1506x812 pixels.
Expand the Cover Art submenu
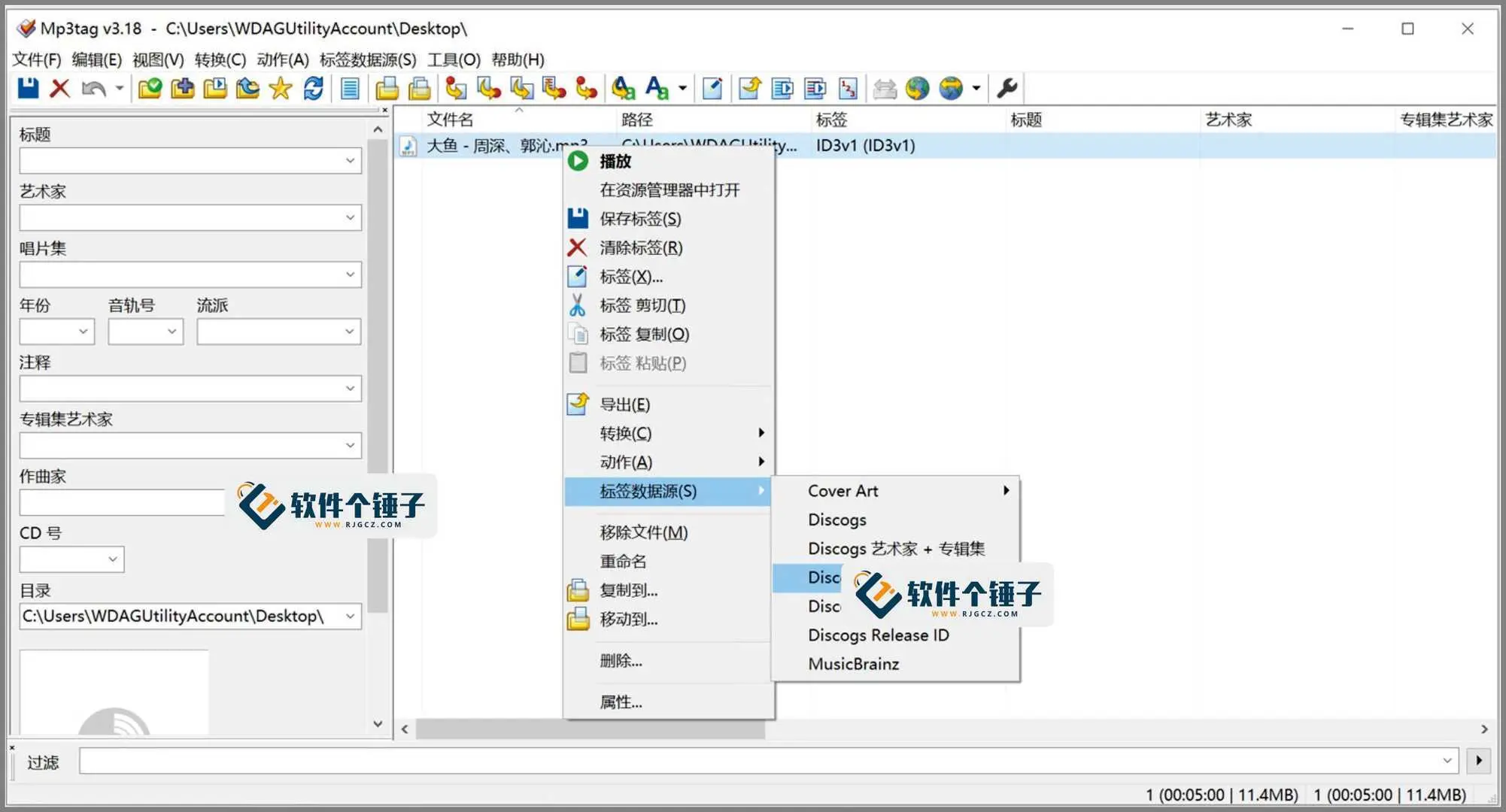(895, 491)
